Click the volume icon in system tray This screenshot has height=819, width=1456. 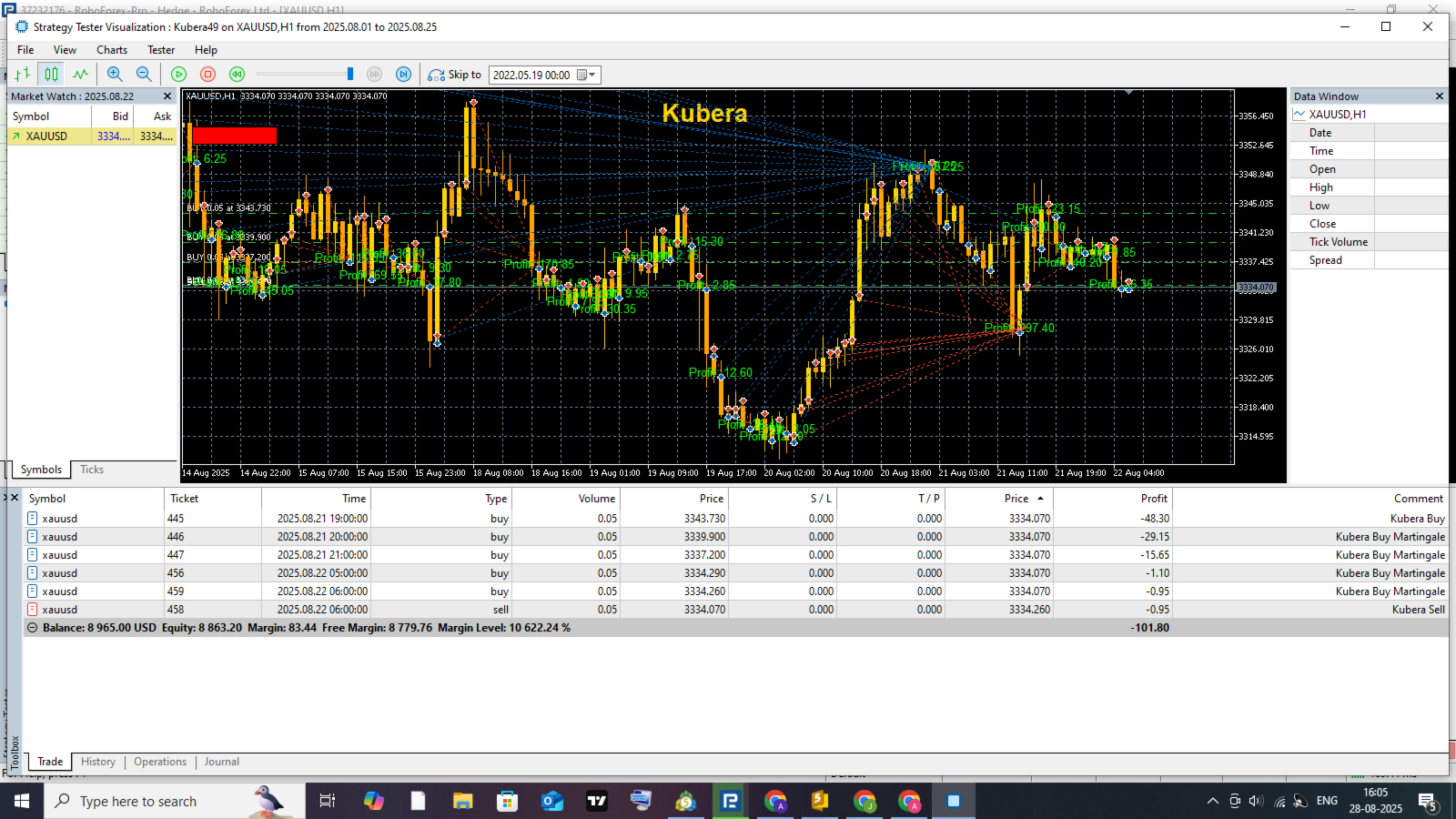click(1256, 801)
